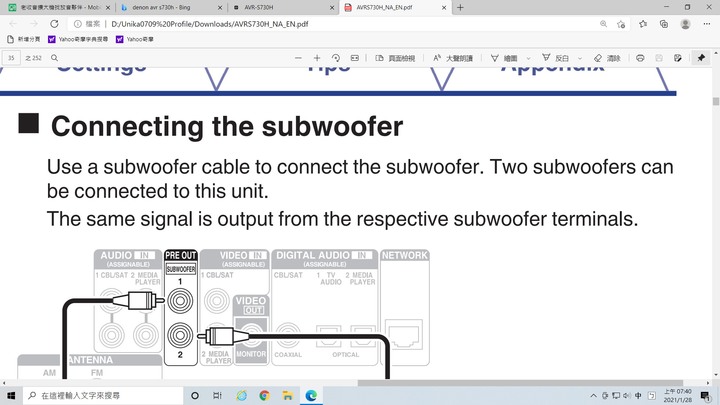Open Task View on taskbar
Screen dimensions: 720x405
[218, 395]
